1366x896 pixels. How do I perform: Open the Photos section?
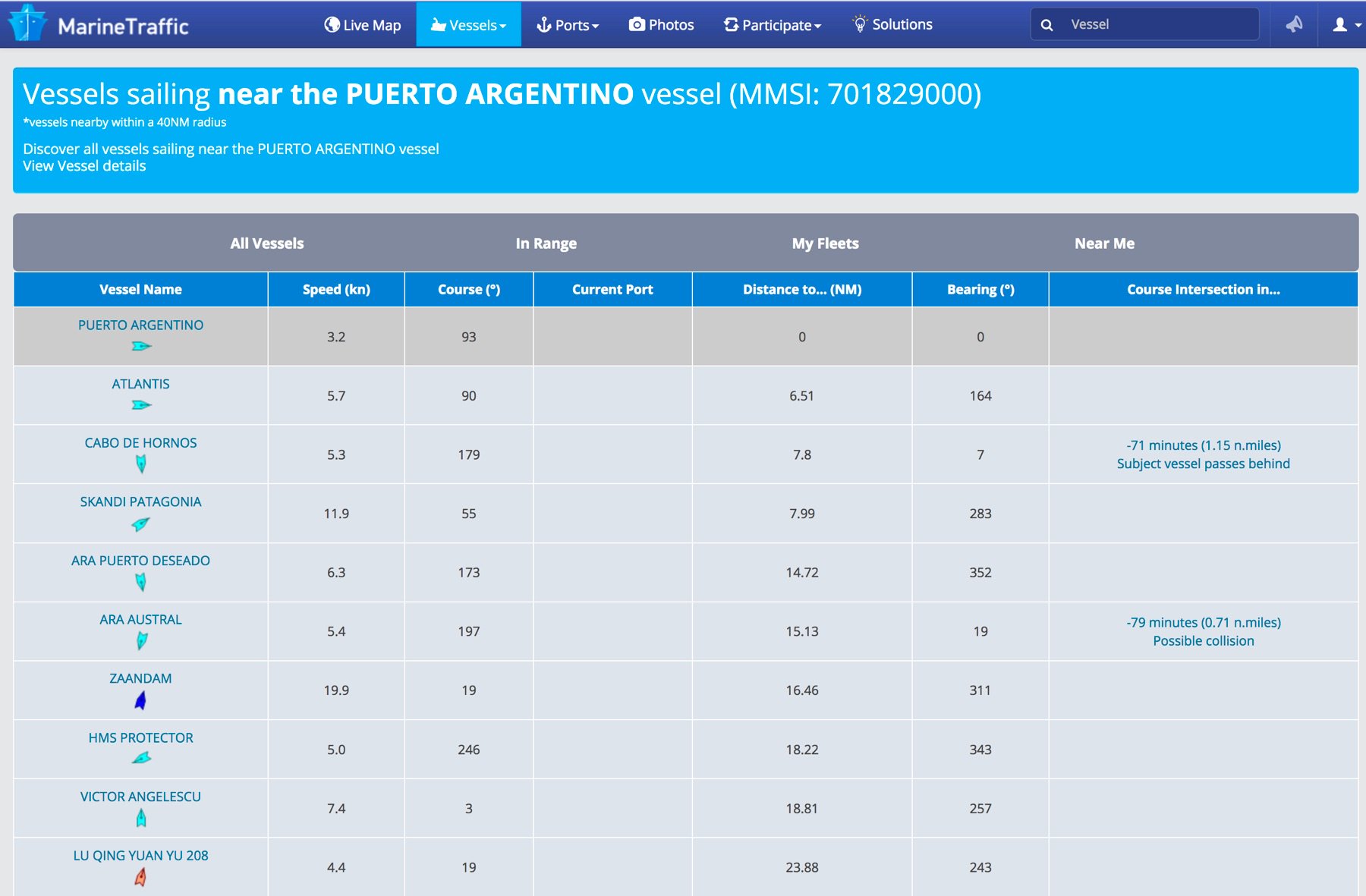click(661, 25)
